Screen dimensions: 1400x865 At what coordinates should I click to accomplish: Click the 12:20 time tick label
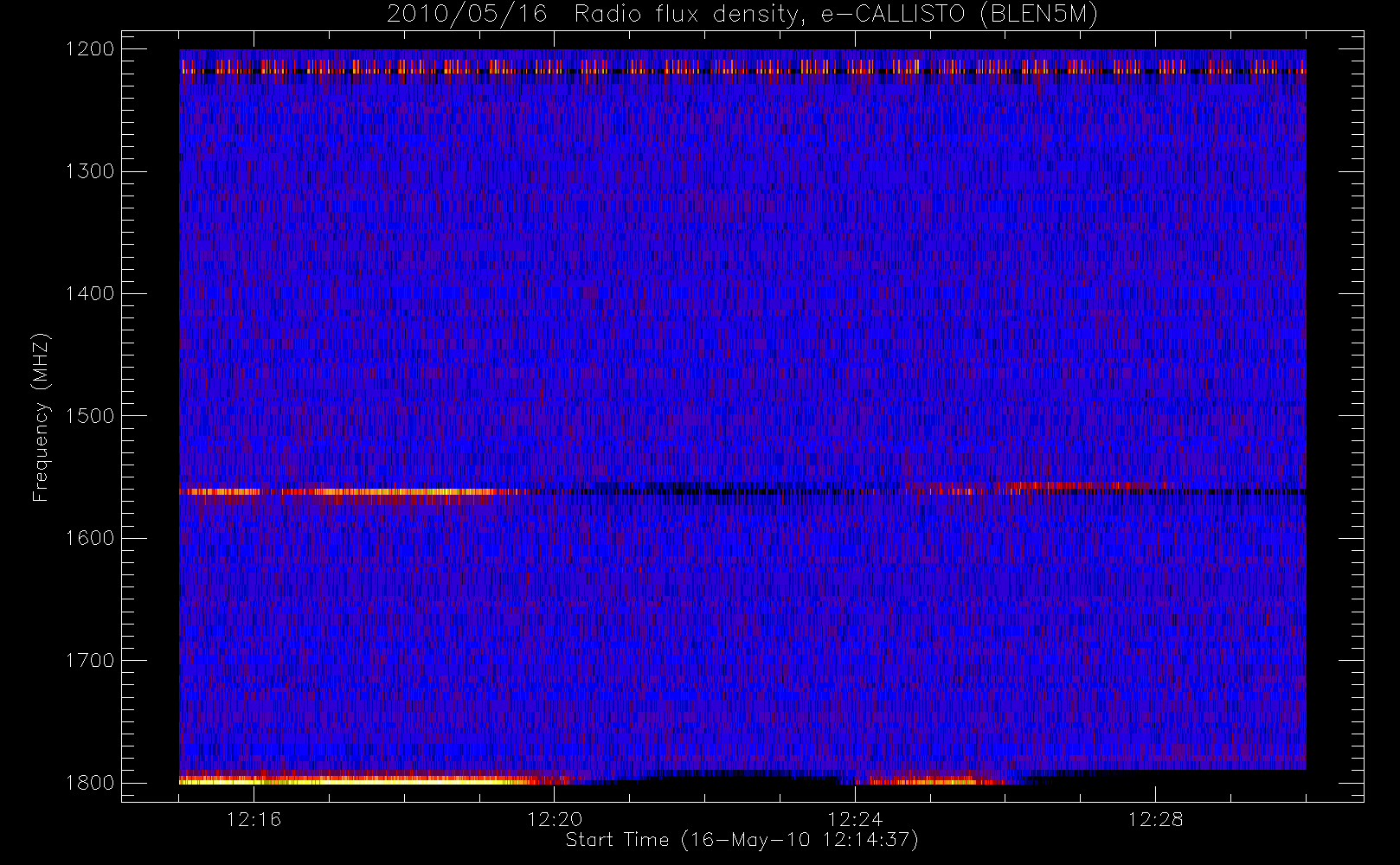tap(554, 819)
